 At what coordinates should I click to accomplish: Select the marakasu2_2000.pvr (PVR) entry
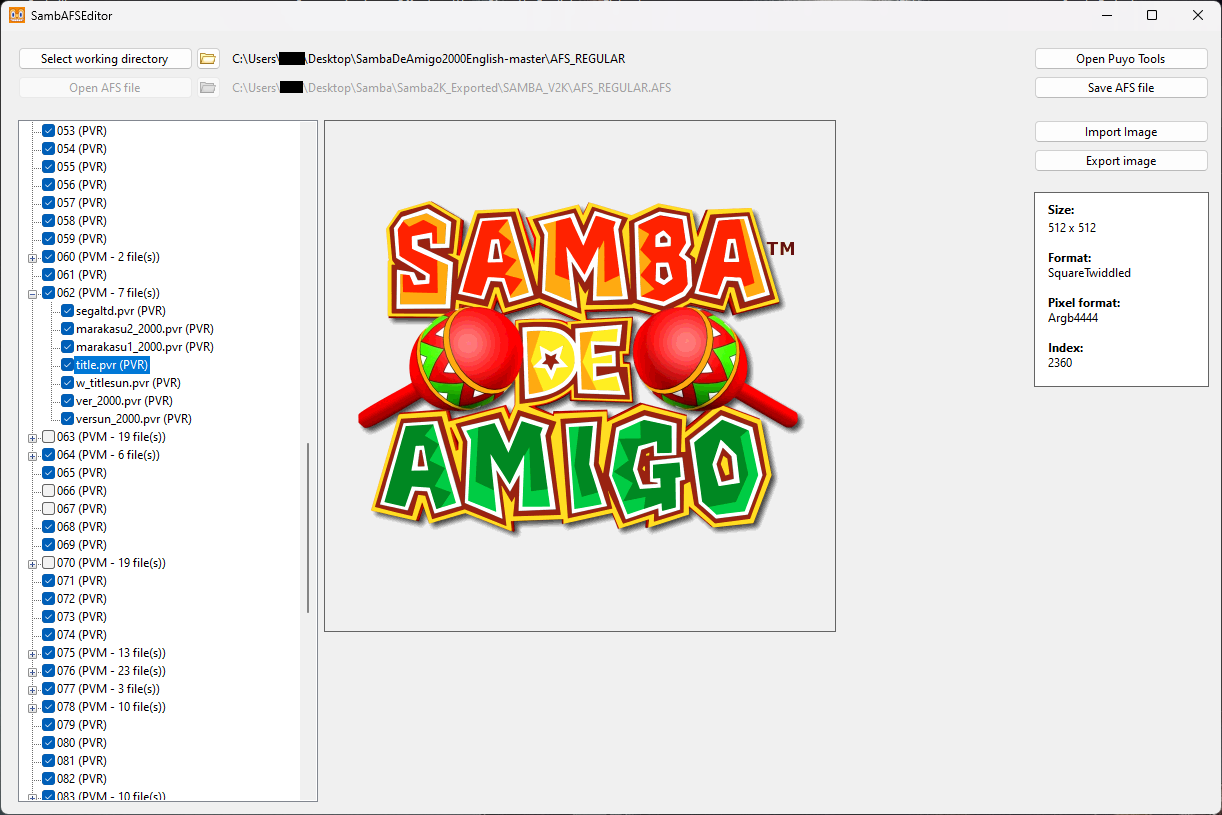pyautogui.click(x=145, y=329)
